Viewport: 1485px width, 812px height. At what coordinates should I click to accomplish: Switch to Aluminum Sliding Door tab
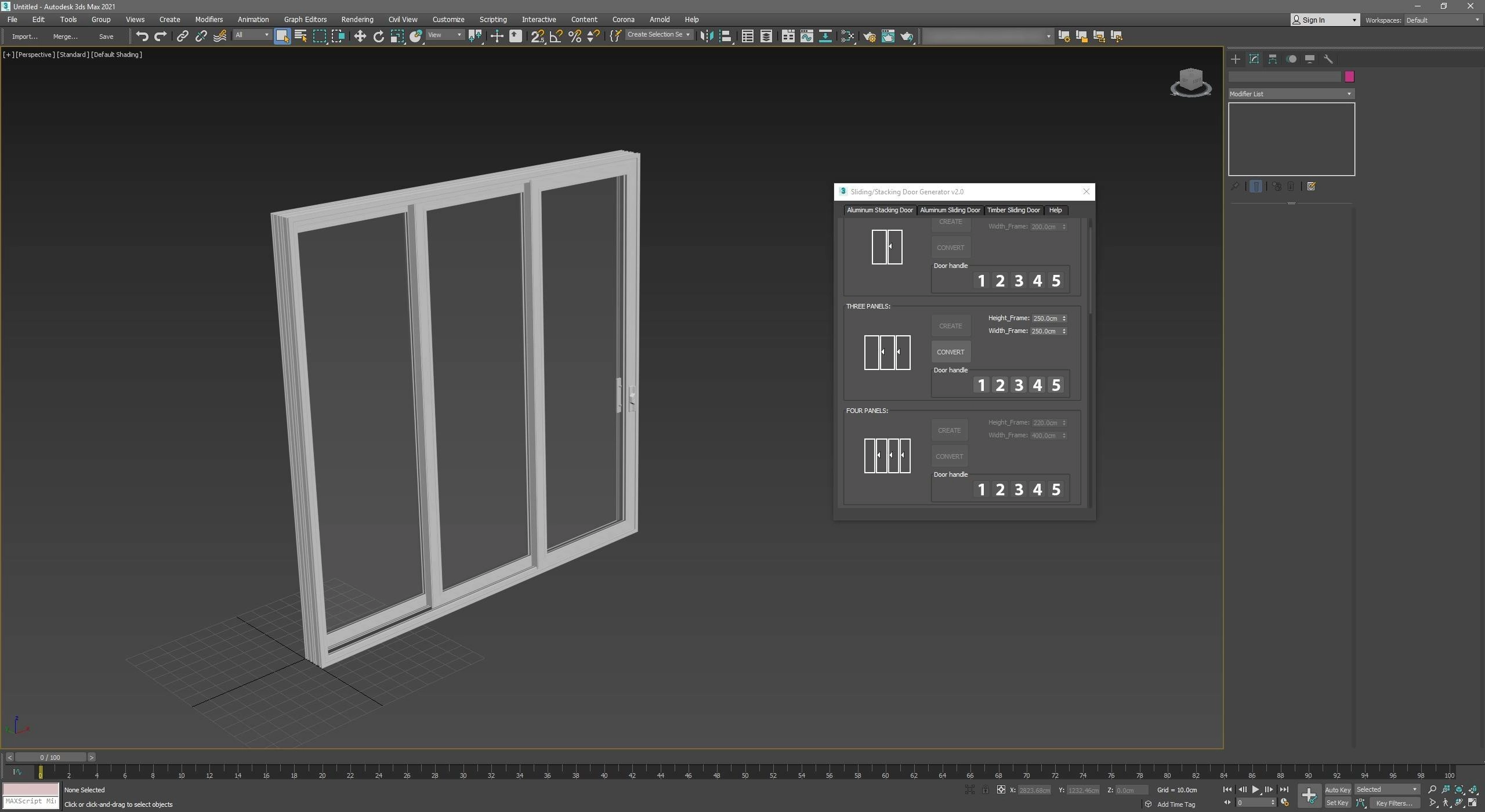[x=950, y=210]
